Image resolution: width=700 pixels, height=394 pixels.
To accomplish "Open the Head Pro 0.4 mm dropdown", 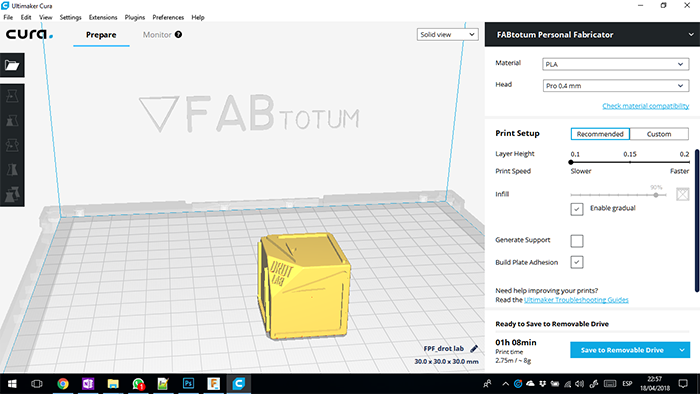I will pyautogui.click(x=616, y=86).
